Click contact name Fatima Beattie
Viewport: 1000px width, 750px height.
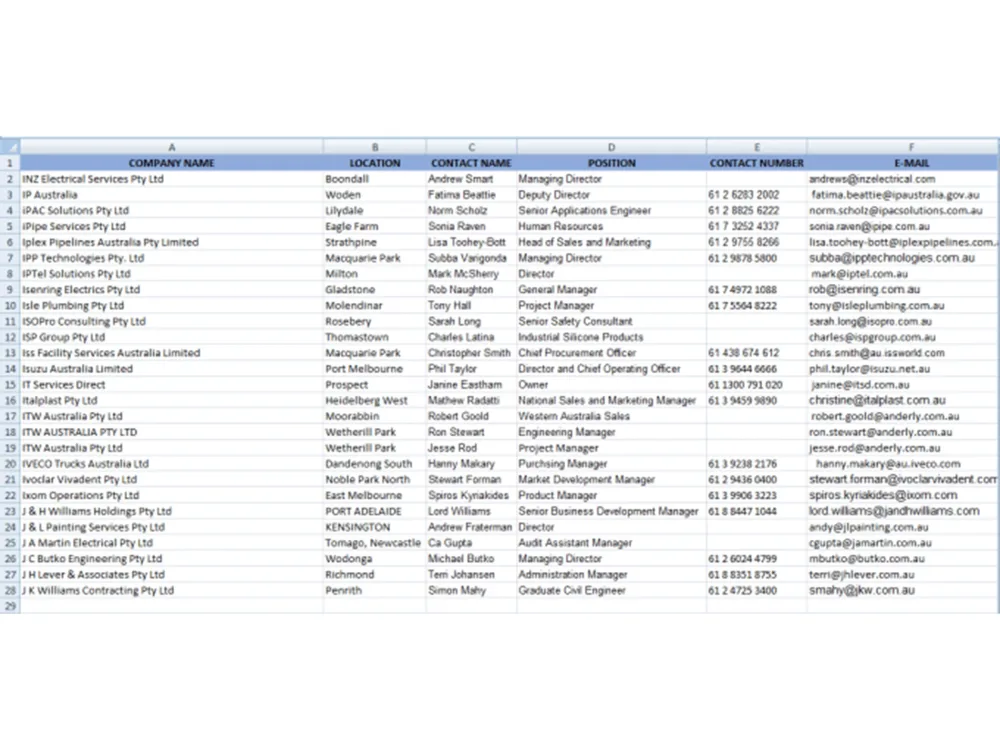tap(471, 195)
